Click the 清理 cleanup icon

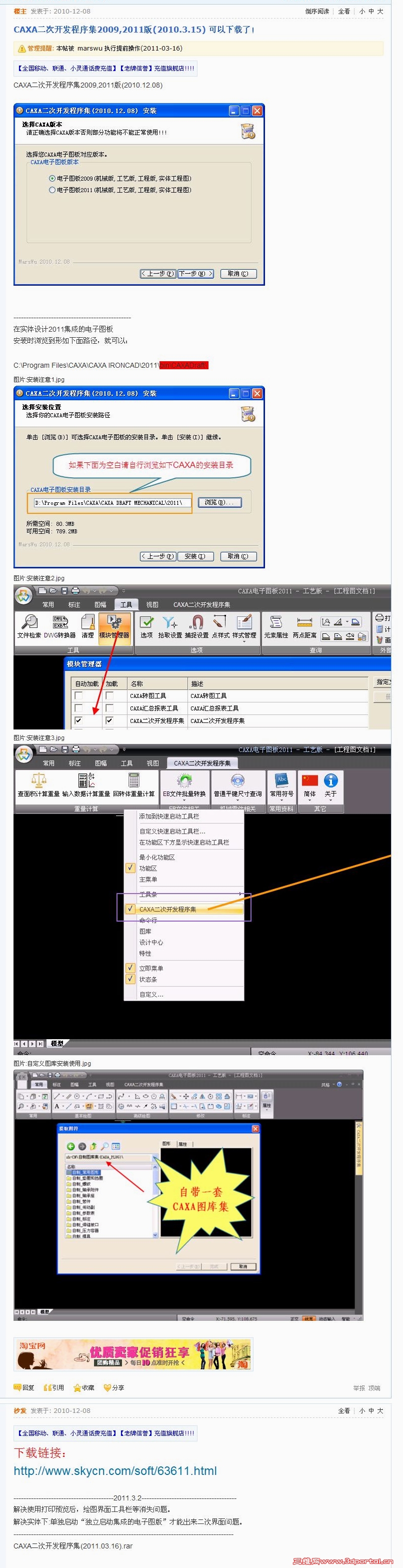point(88,622)
